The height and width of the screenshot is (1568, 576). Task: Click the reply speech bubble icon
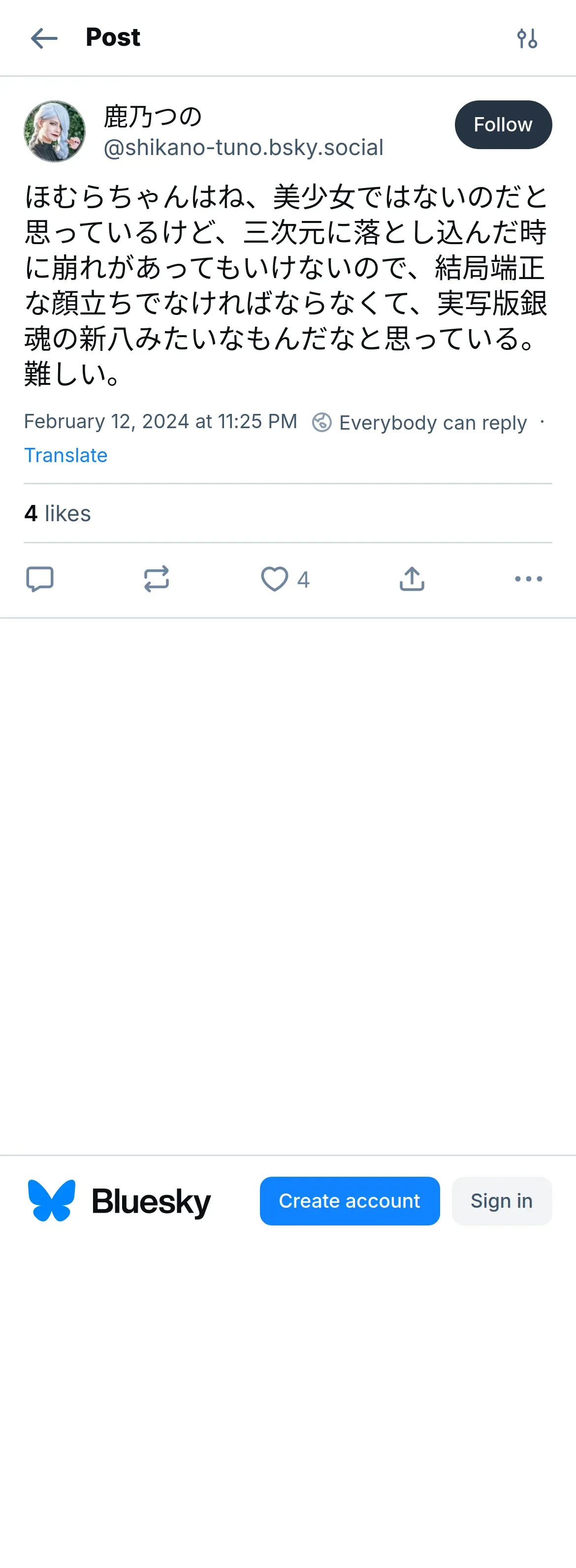click(40, 579)
